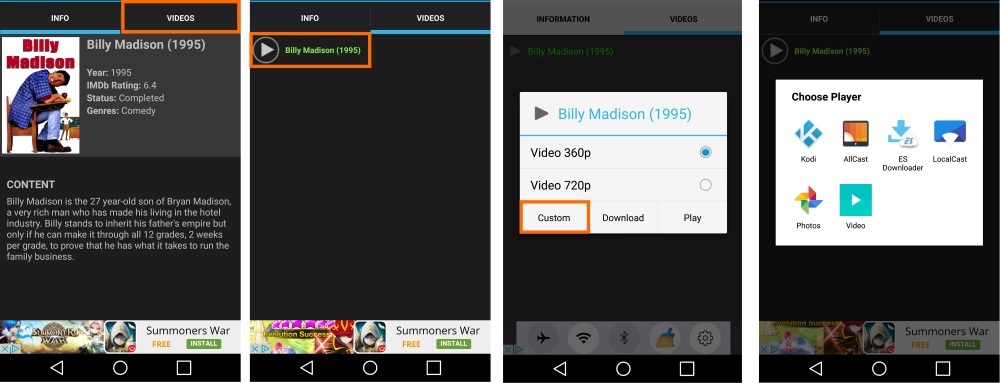Pick LocalCast from the player list
The width and height of the screenshot is (1000, 383).
pyautogui.click(x=950, y=133)
